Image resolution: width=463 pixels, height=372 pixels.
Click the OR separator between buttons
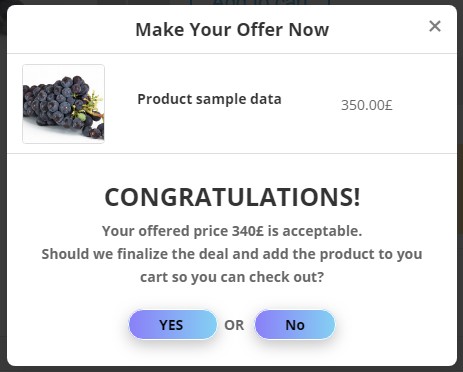[234, 325]
